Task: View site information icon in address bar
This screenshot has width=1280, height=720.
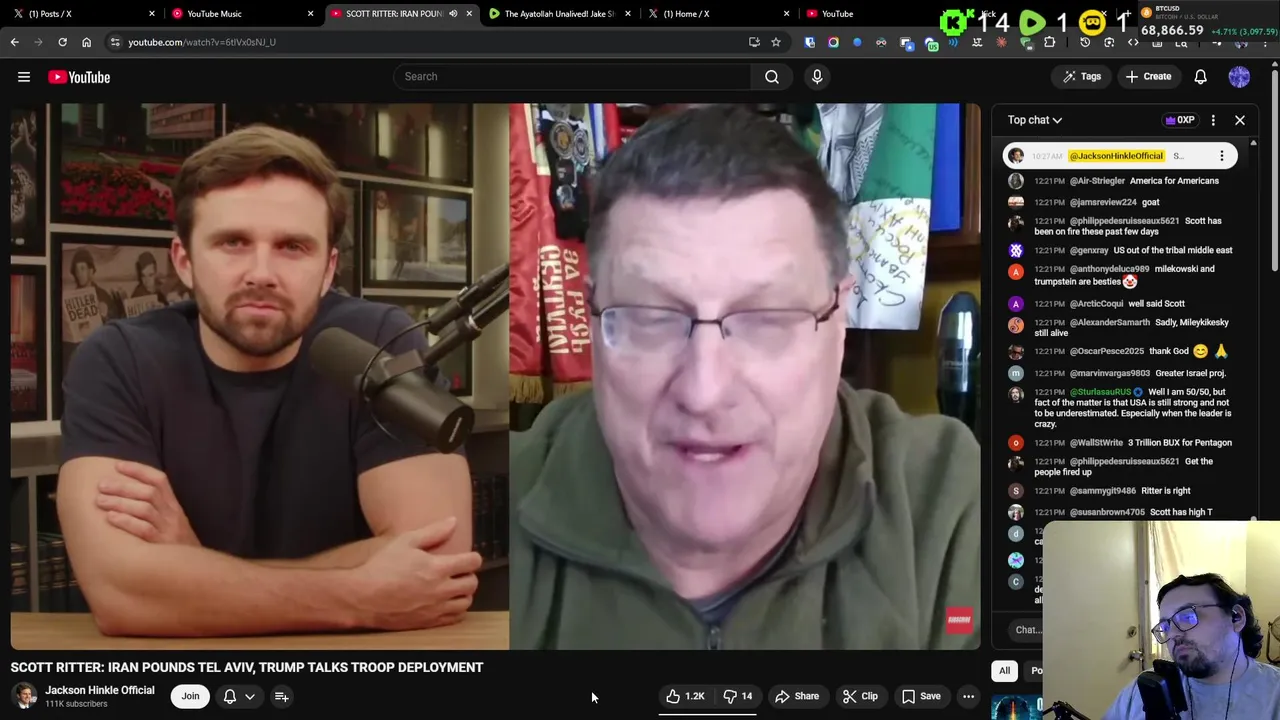Action: point(115,42)
